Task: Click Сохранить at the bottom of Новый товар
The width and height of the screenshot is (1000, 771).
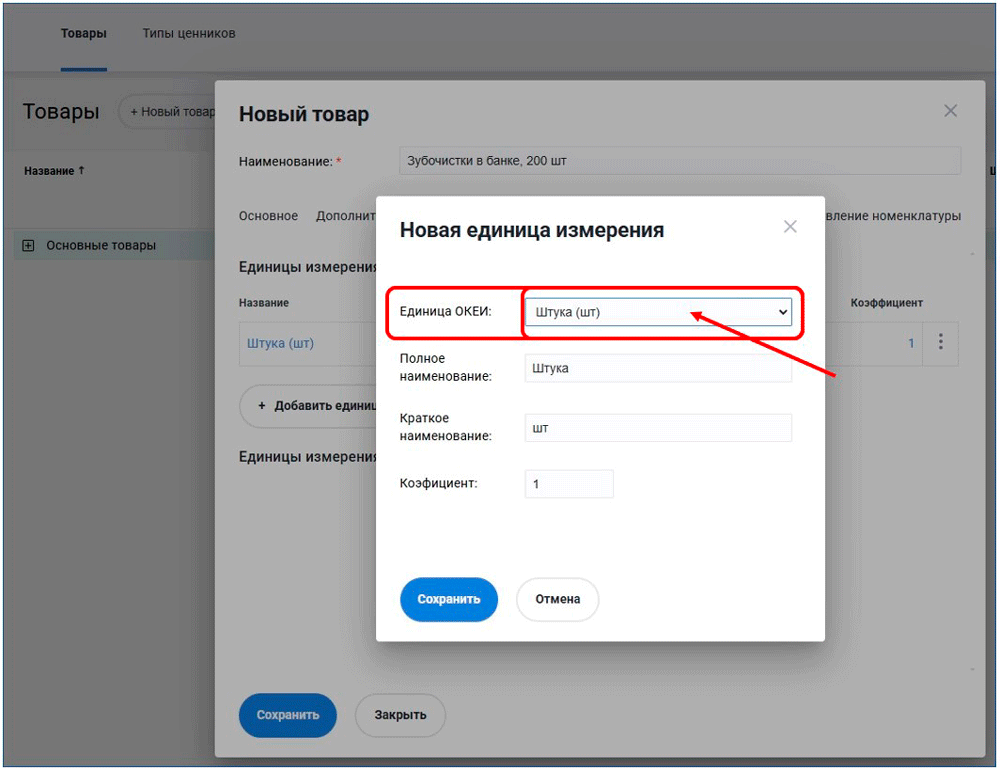Action: (x=287, y=715)
